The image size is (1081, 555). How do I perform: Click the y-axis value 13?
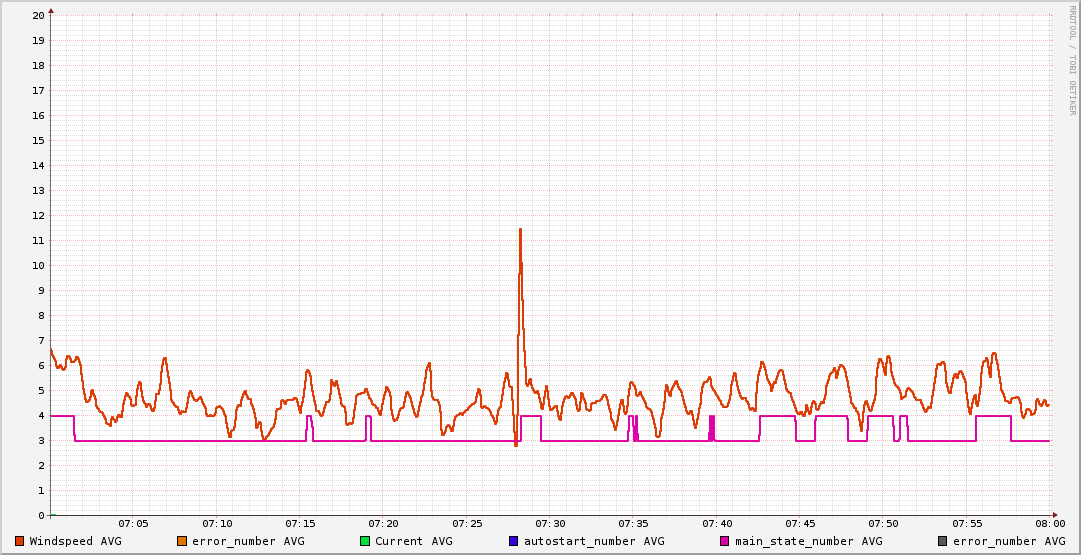click(39, 190)
